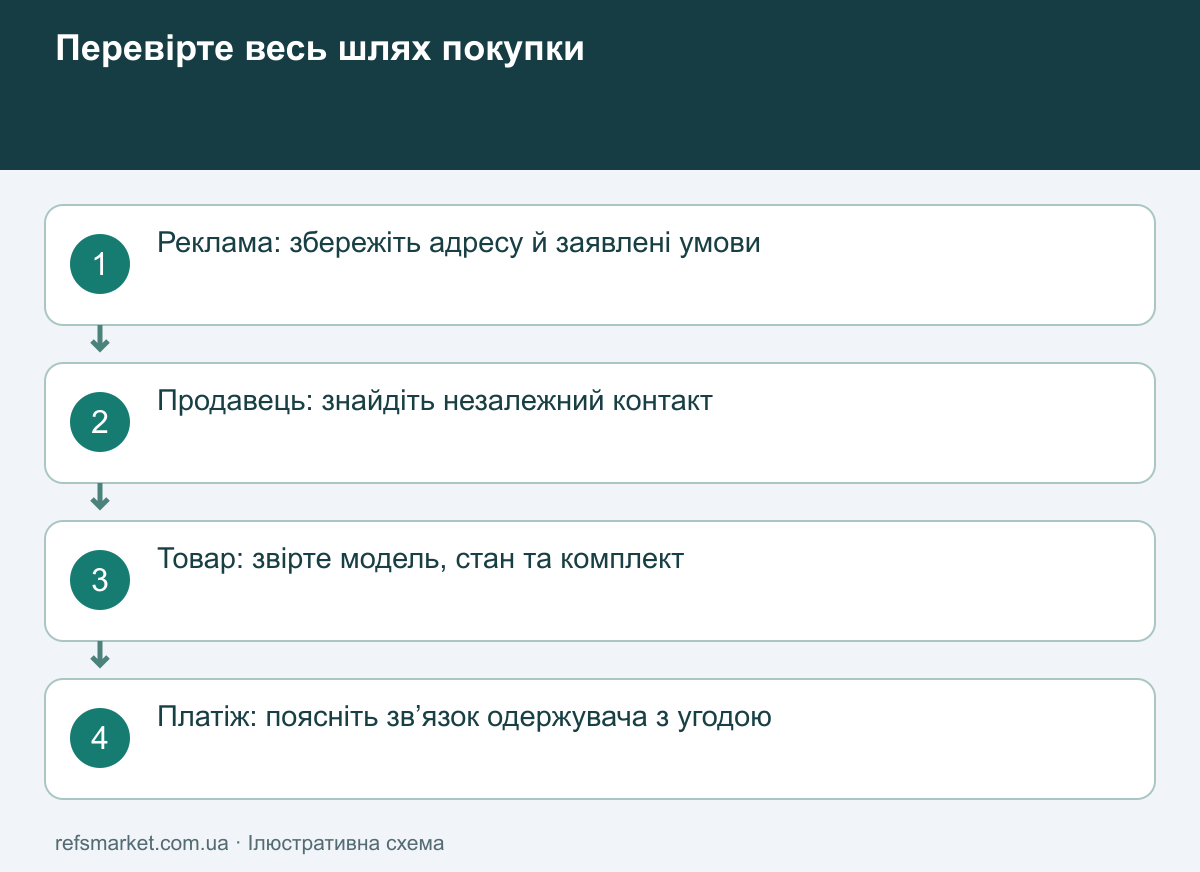This screenshot has height=872, width=1200.
Task: Click the heading "Перевірте весь шлях покупки"
Action: coord(320,49)
